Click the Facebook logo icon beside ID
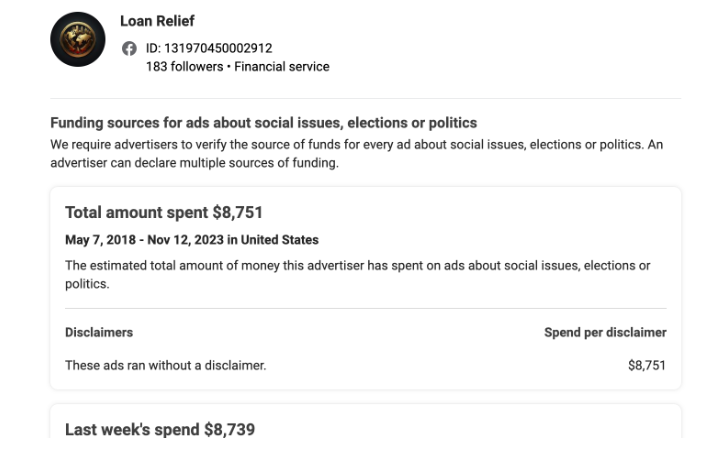This screenshot has width=707, height=473. (x=129, y=48)
